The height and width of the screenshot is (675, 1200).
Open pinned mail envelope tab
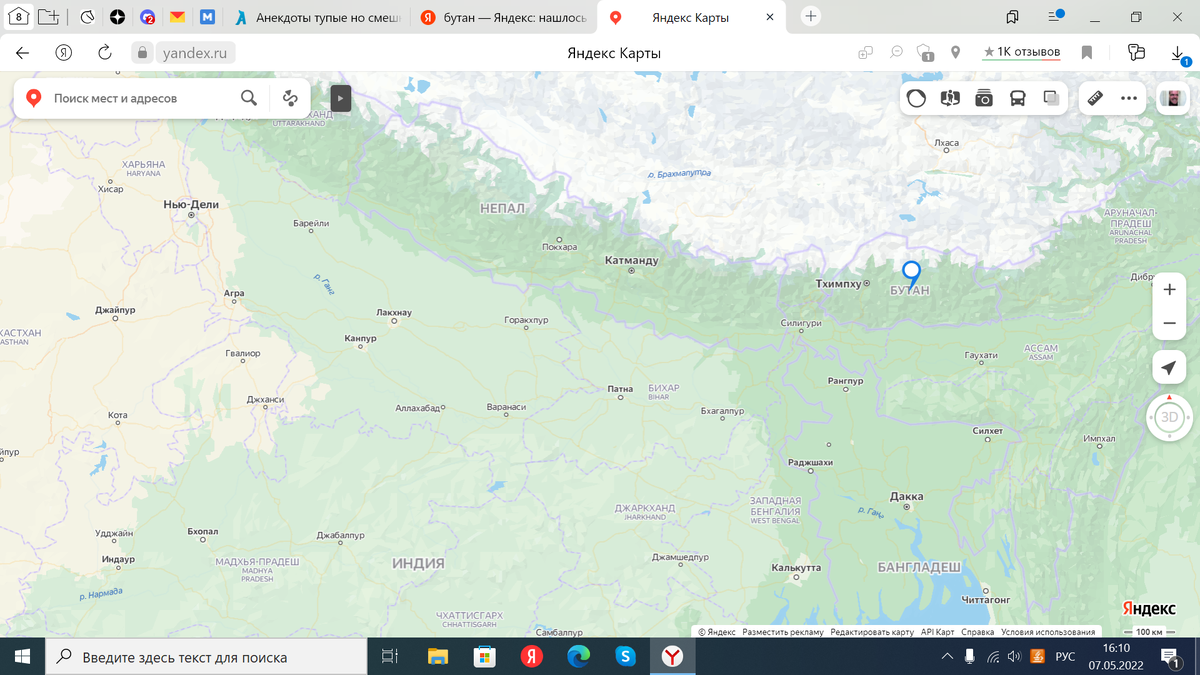point(177,17)
